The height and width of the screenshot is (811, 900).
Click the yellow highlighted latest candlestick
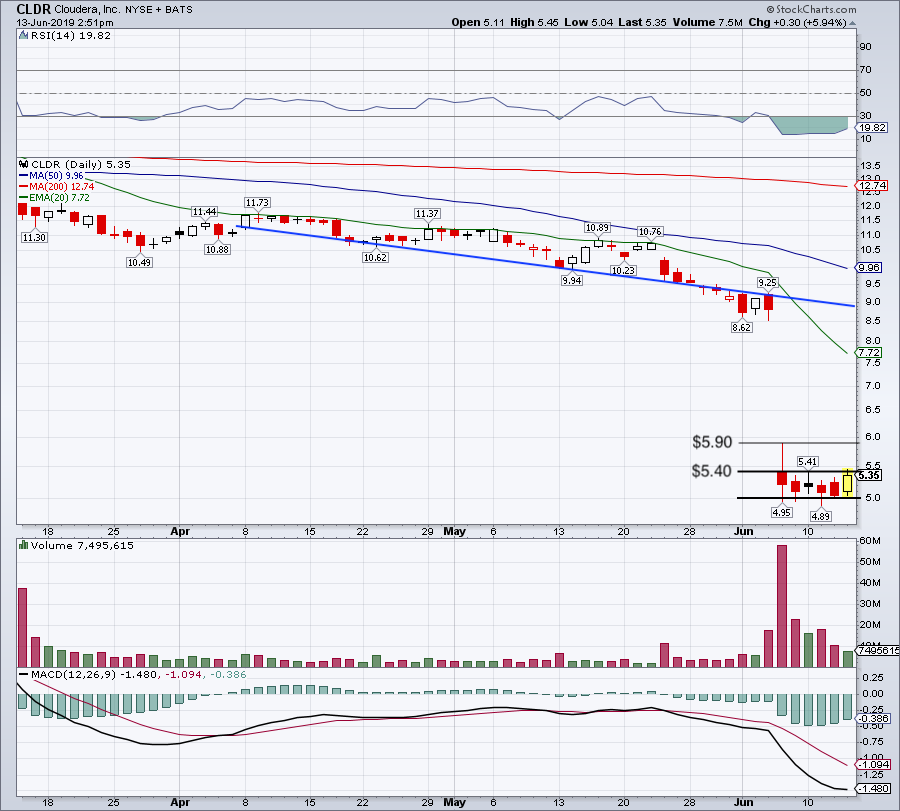tap(847, 483)
